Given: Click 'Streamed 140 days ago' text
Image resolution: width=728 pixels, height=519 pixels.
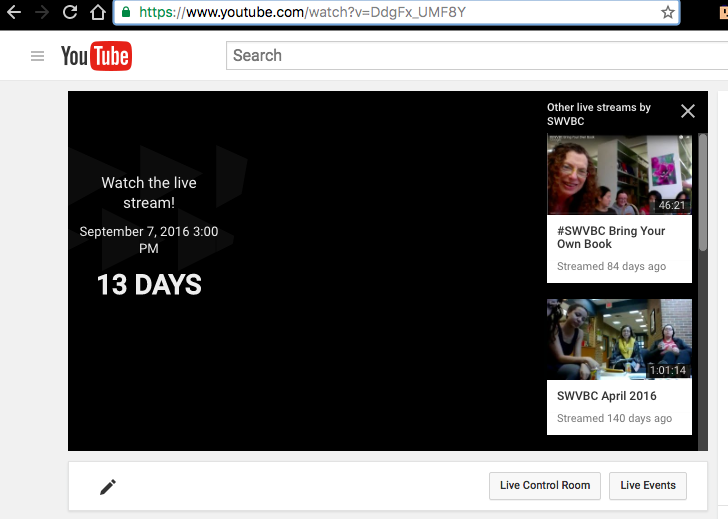Looking at the screenshot, I should click(614, 418).
